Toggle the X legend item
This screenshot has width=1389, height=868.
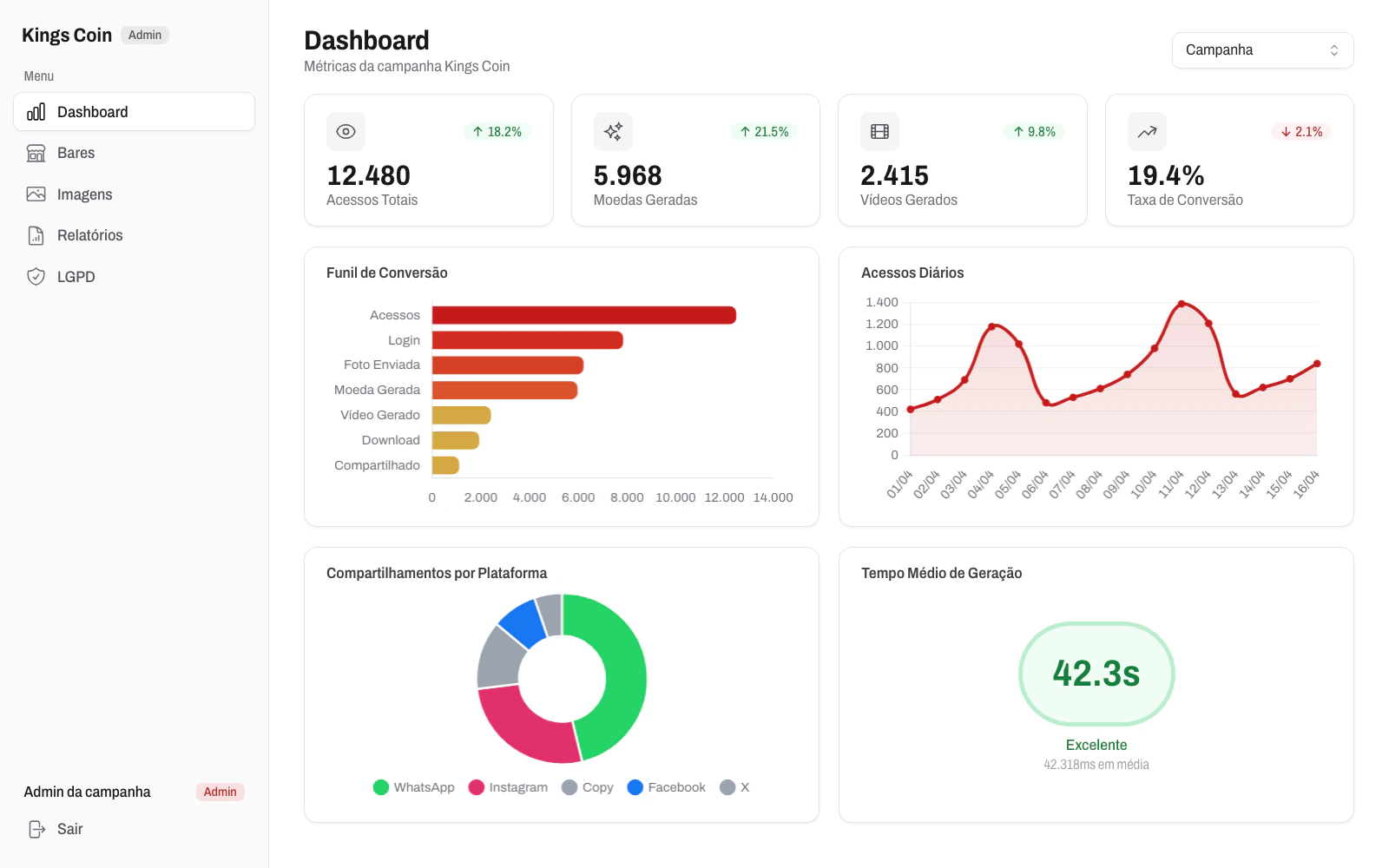point(734,787)
